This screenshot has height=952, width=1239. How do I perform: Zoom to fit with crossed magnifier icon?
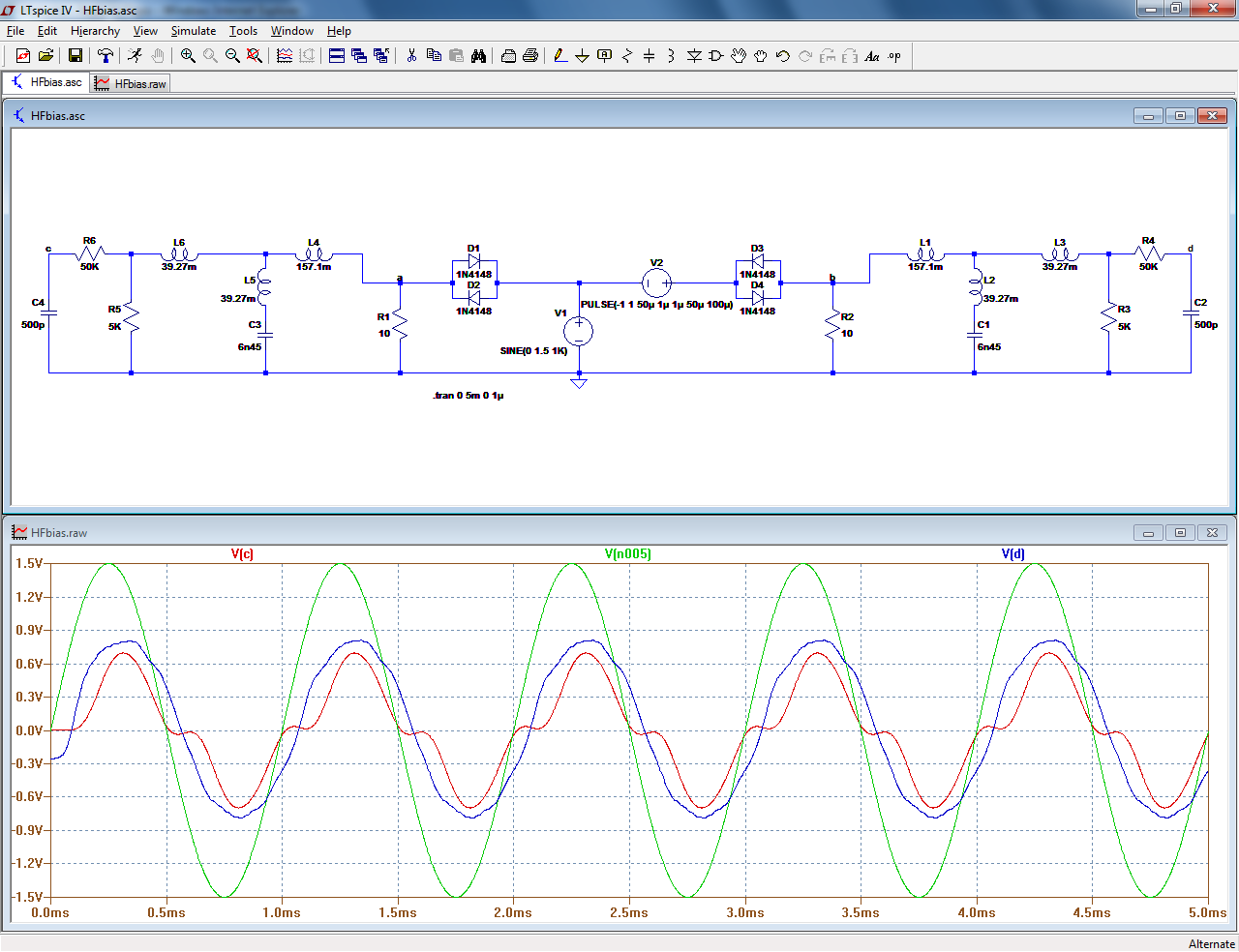255,56
